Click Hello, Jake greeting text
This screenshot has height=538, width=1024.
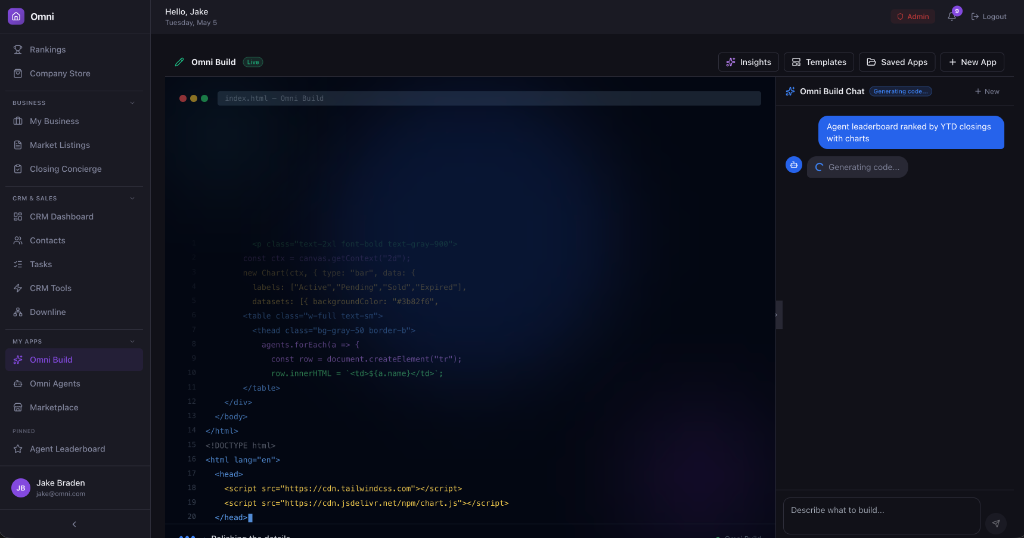coord(187,12)
